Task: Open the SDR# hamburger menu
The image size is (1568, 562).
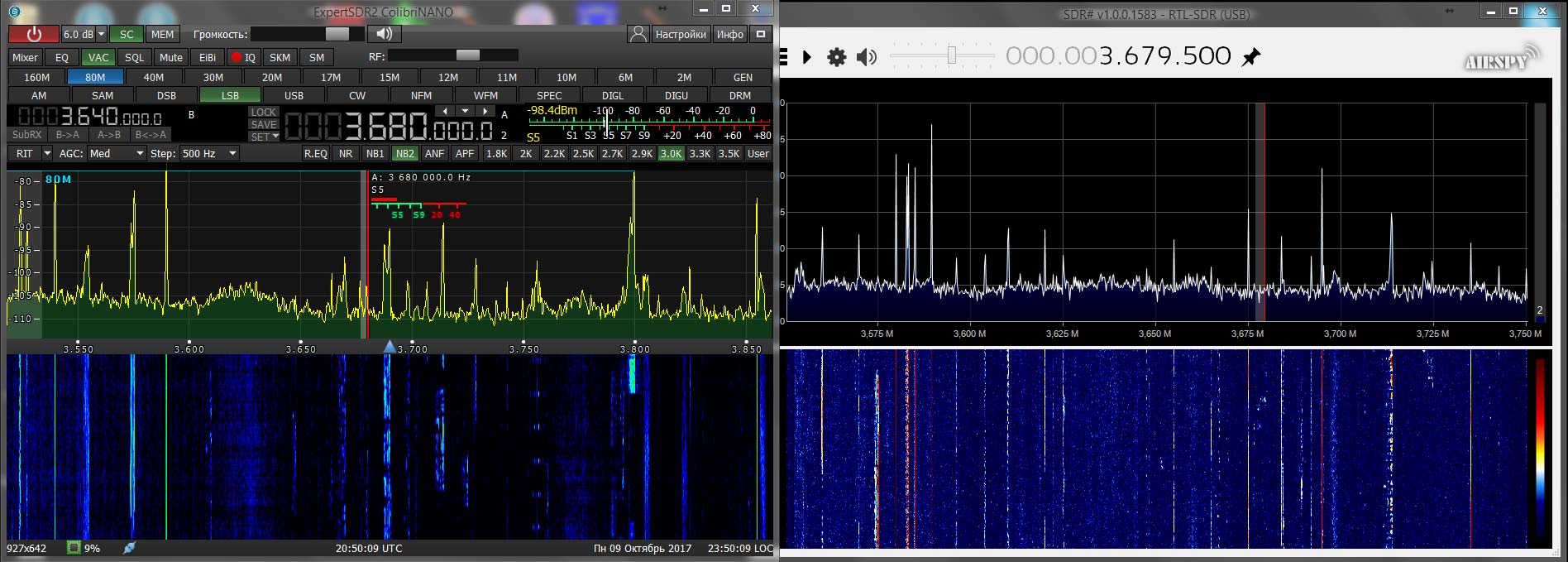Action: coord(783,56)
